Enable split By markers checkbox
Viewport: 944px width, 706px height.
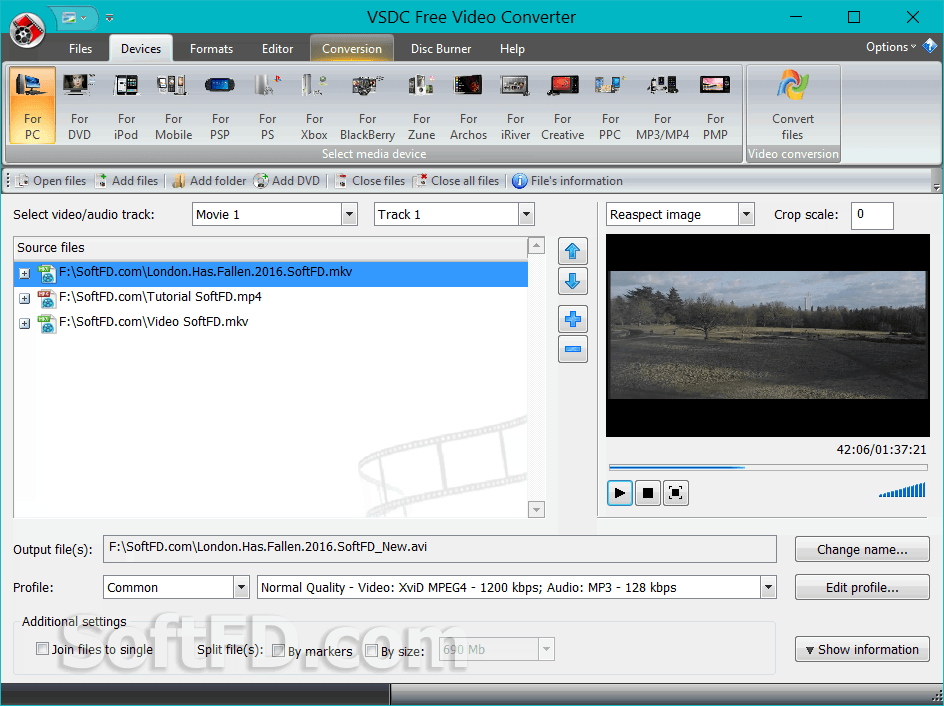(x=278, y=651)
